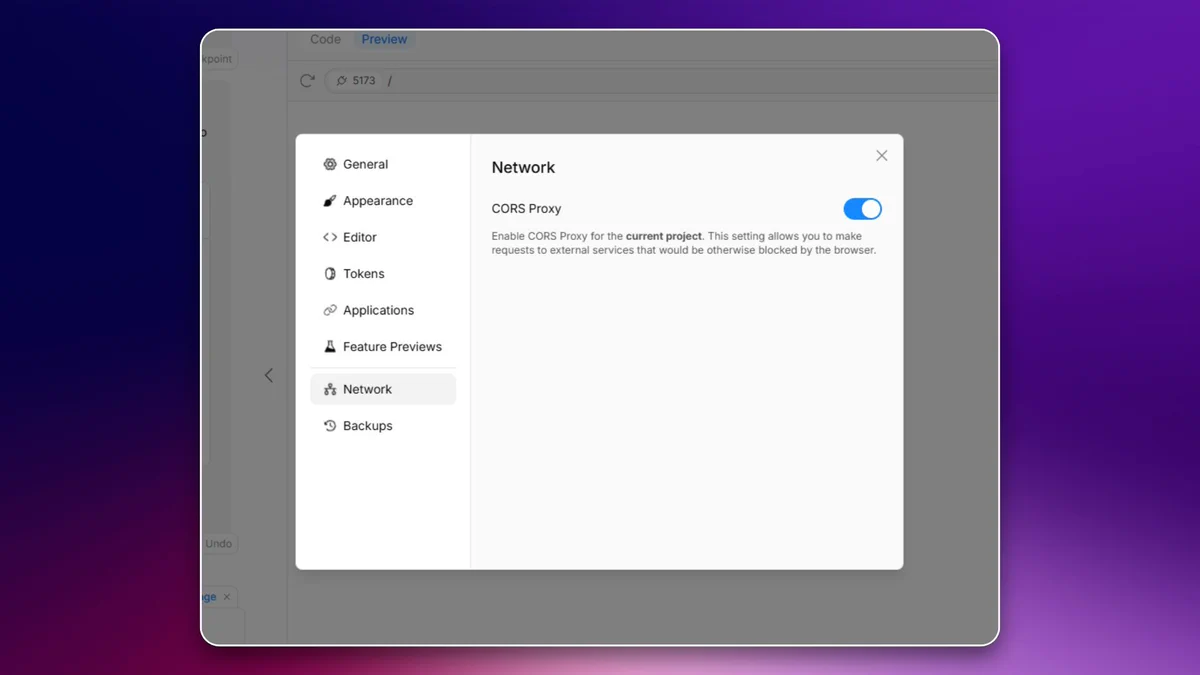Click the CORS Proxy label
Viewport: 1200px width, 675px height.
[x=526, y=209]
